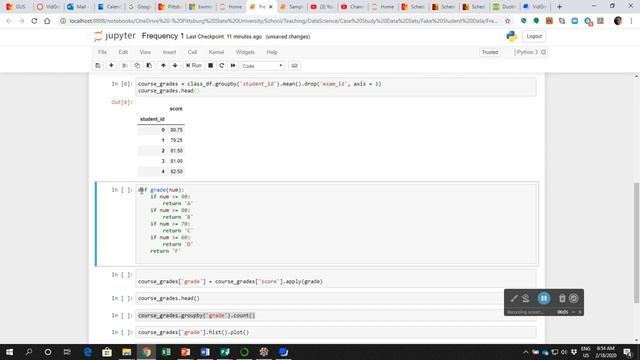This screenshot has height=360, width=640.
Task: Open the command palette keyboard icon
Action: [x=294, y=66]
